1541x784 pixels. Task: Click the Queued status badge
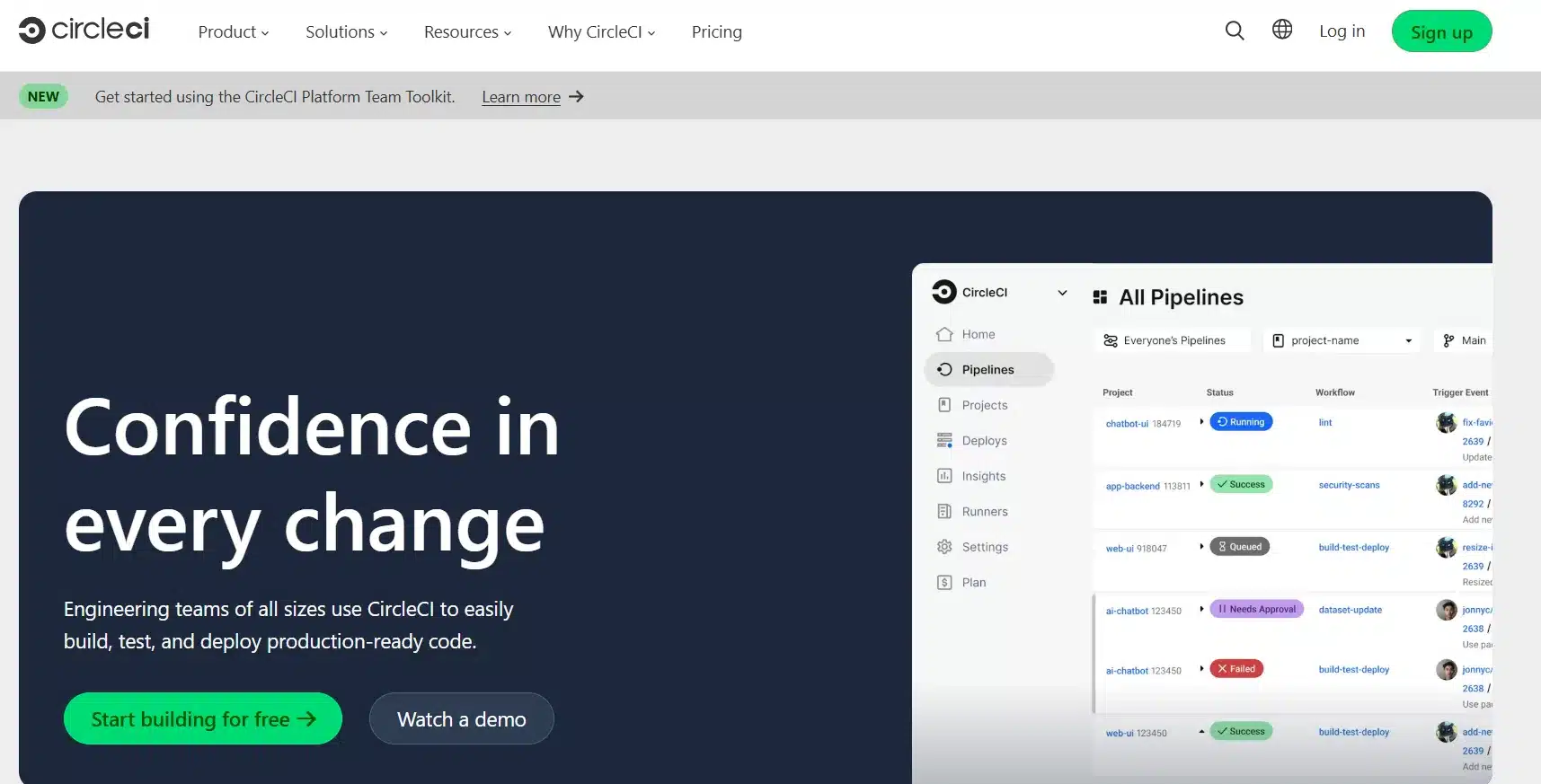click(x=1239, y=546)
